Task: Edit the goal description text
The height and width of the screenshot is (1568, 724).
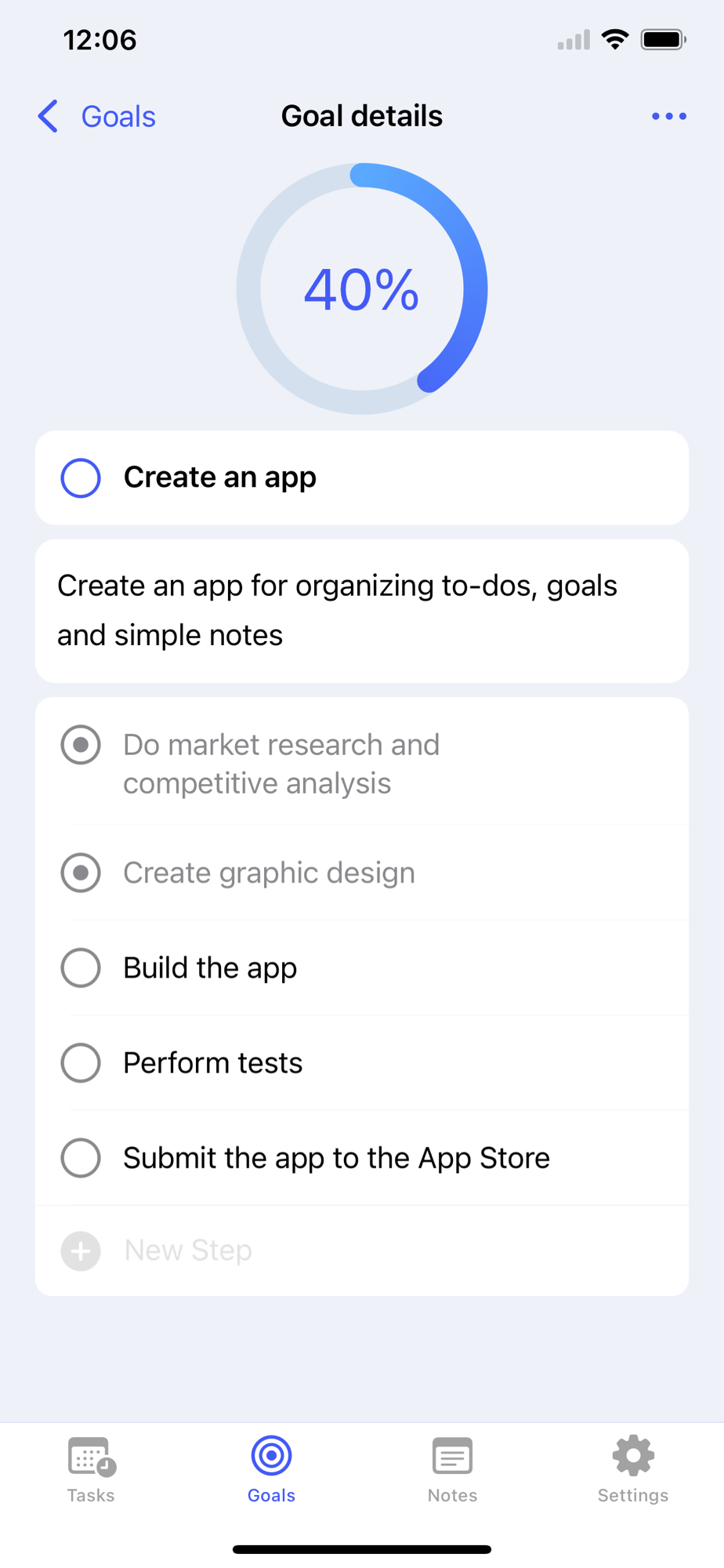Action: pyautogui.click(x=362, y=611)
